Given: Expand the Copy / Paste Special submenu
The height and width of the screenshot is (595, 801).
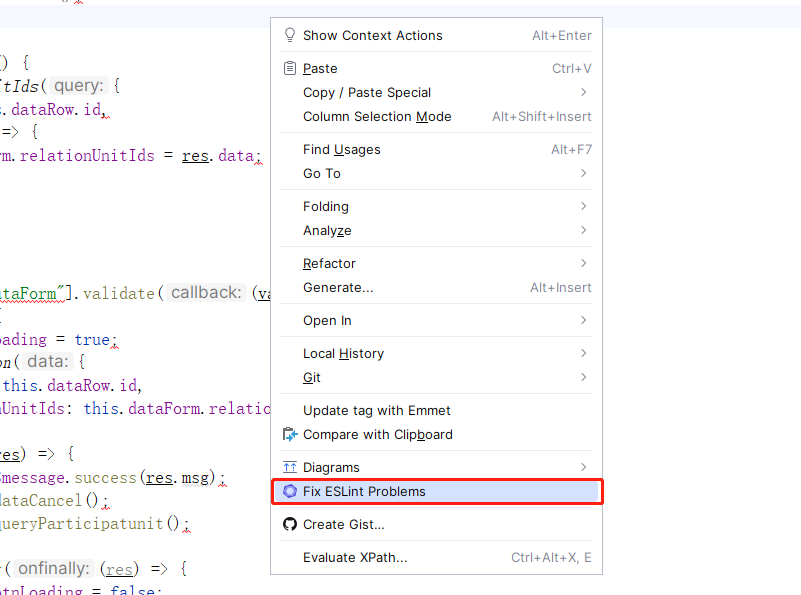Looking at the screenshot, I should [583, 92].
